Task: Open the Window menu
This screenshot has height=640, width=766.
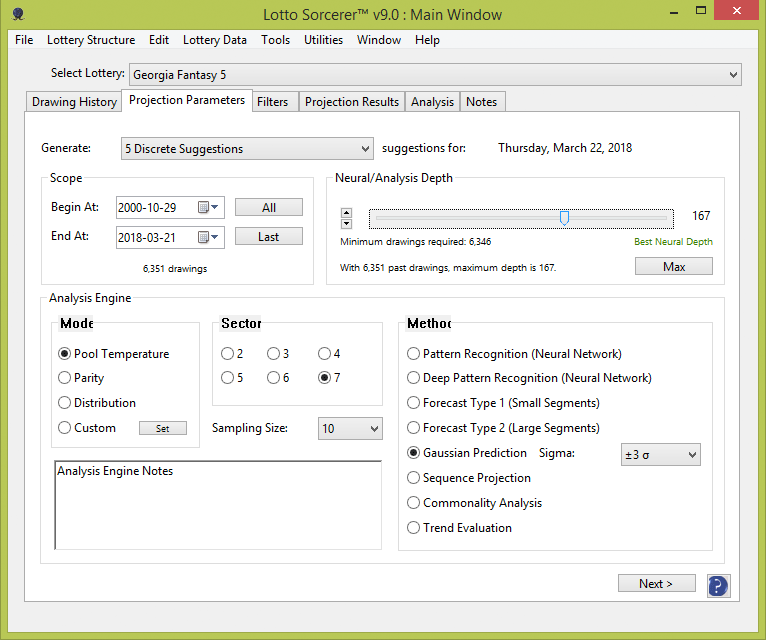Action: 379,40
